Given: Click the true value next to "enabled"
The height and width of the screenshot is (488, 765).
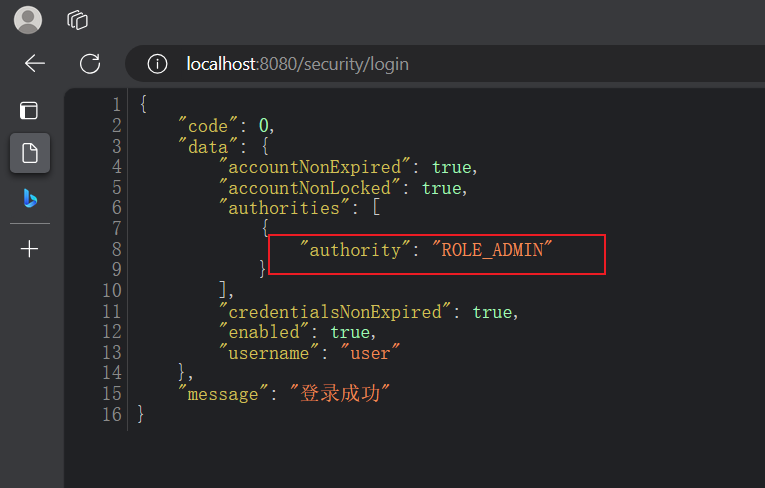Looking at the screenshot, I should pyautogui.click(x=350, y=332).
